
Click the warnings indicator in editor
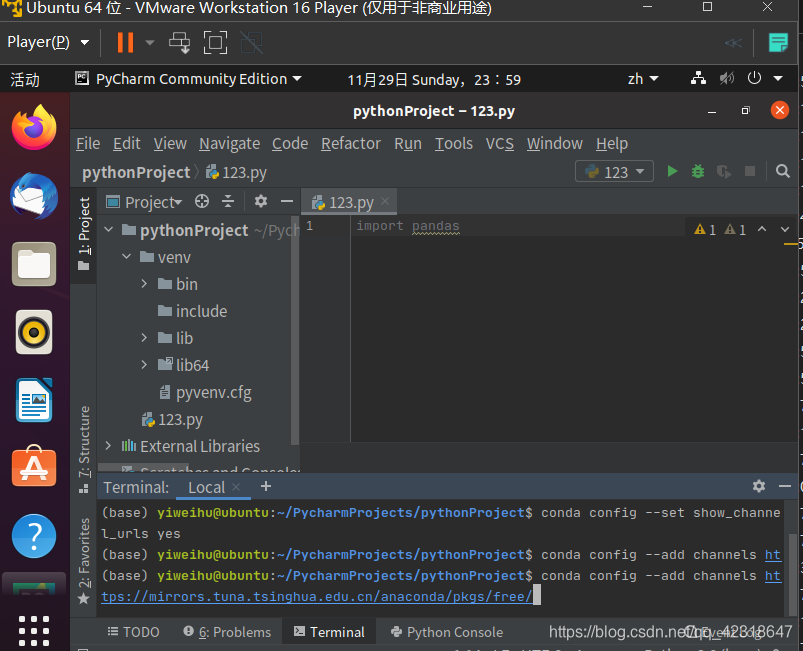tap(720, 229)
